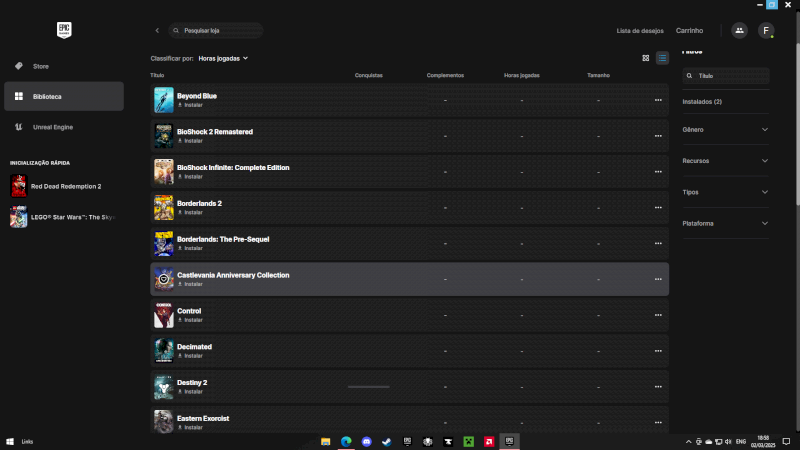The height and width of the screenshot is (450, 800).
Task: Open Discord from the taskbar
Action: pos(366,441)
